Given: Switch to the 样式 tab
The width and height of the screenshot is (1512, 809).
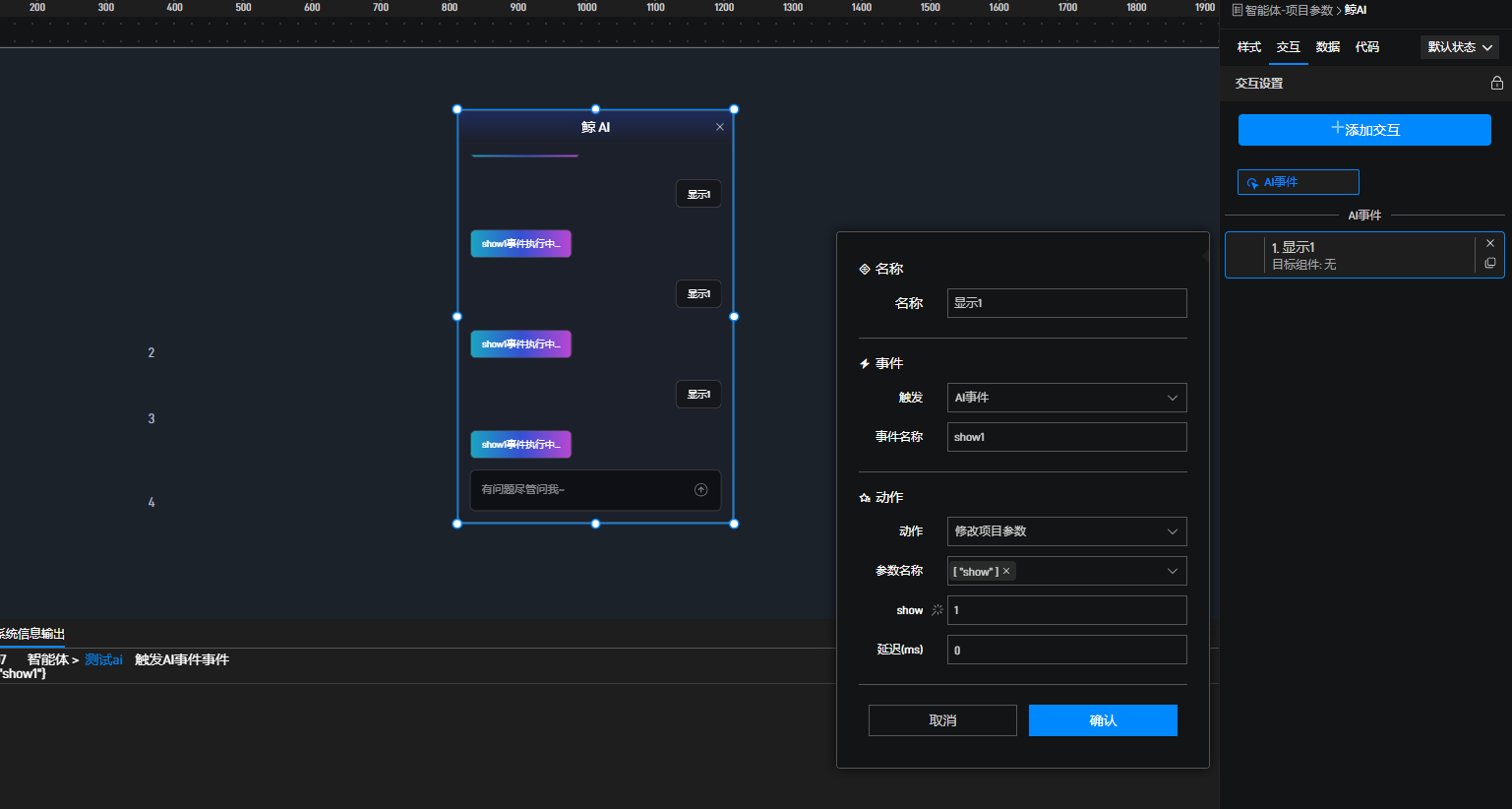Looking at the screenshot, I should coord(1248,47).
